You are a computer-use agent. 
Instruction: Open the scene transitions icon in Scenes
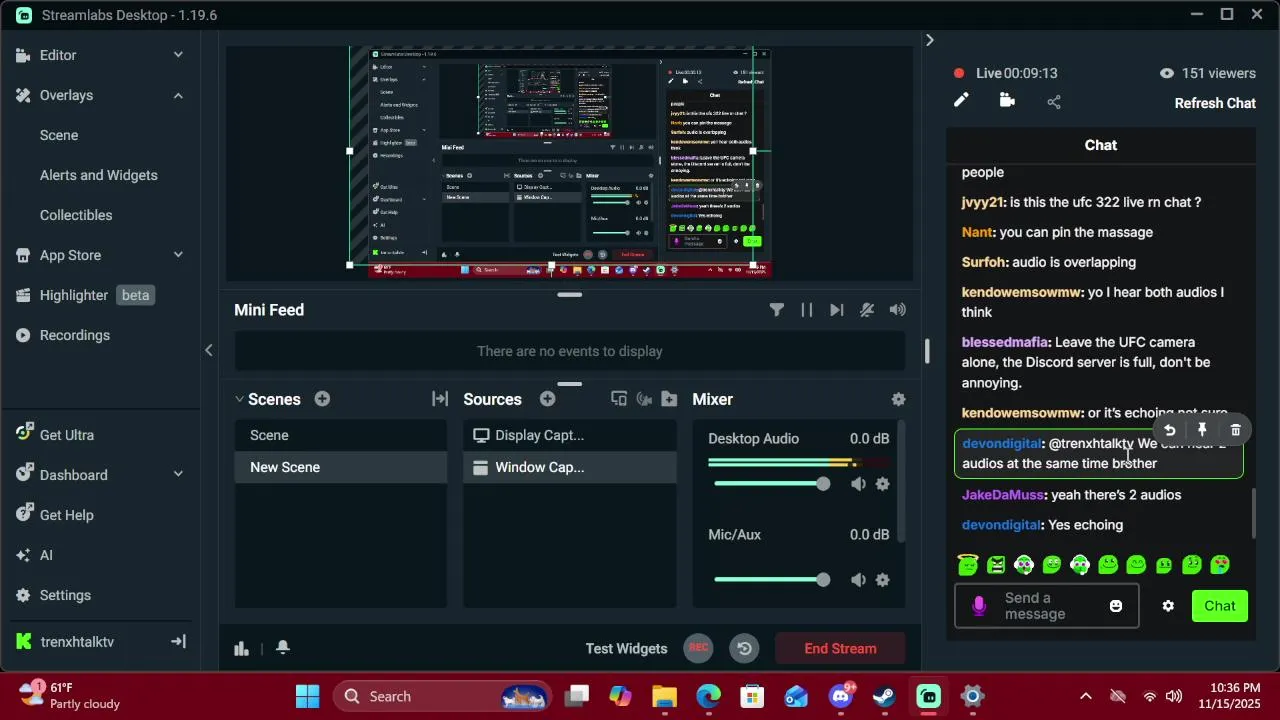[x=440, y=399]
